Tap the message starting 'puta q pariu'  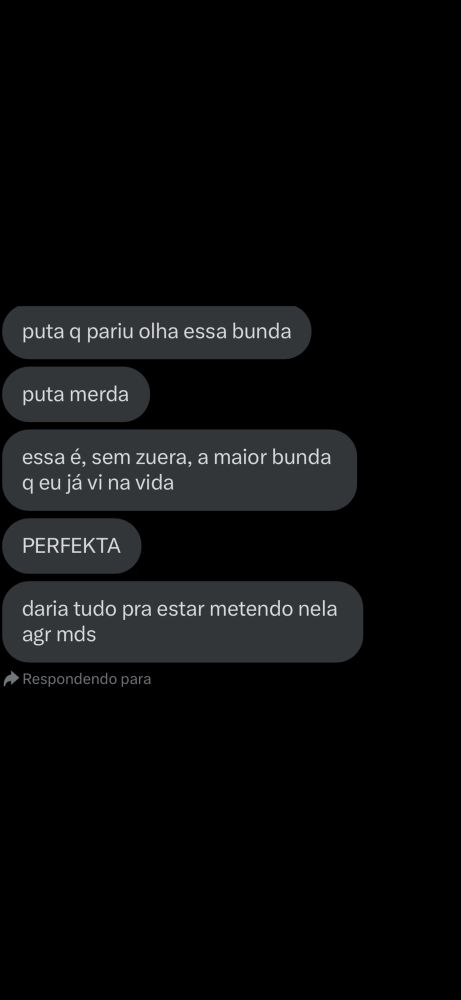tap(156, 332)
